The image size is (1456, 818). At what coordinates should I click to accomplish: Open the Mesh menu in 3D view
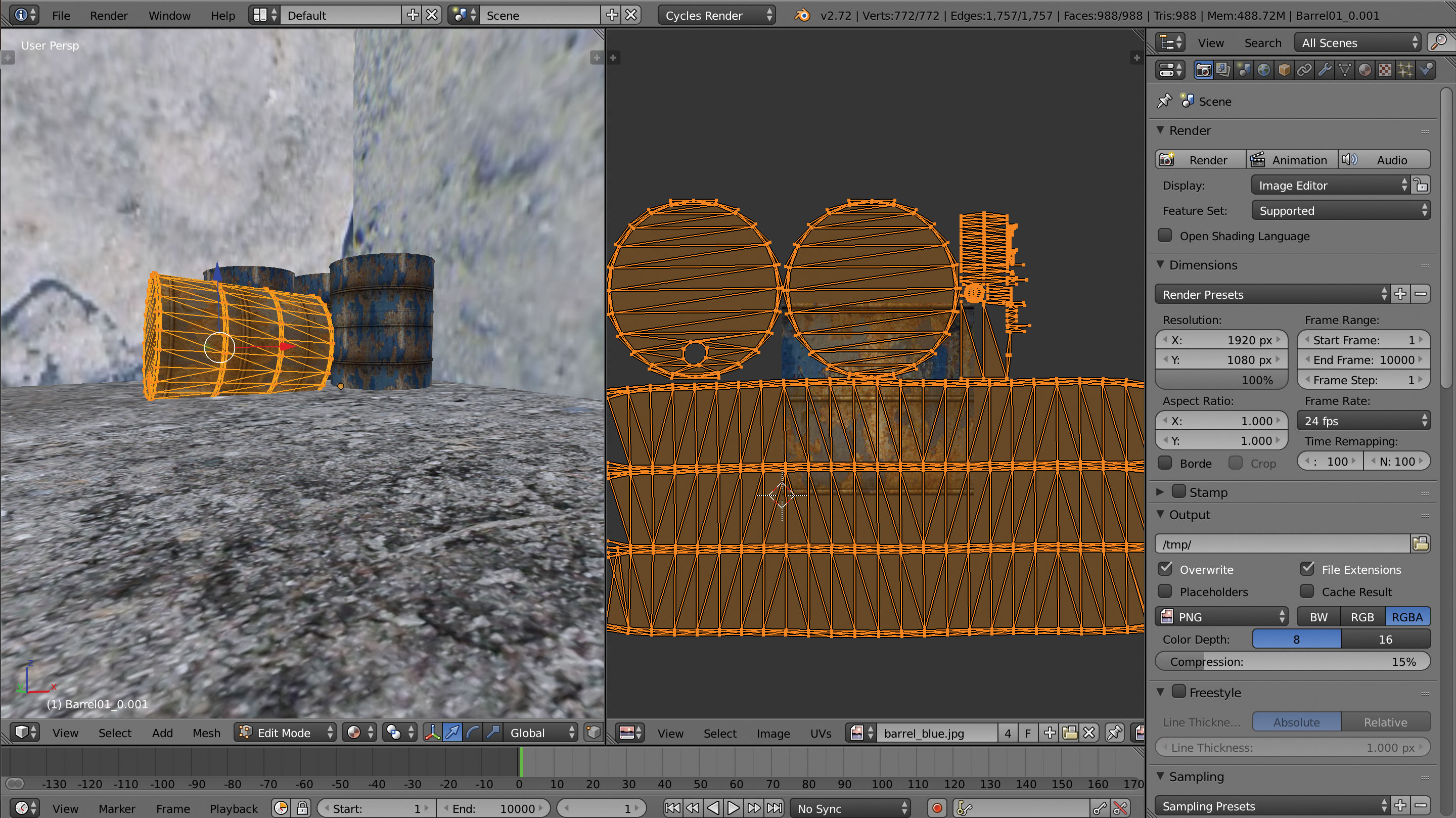(x=206, y=733)
